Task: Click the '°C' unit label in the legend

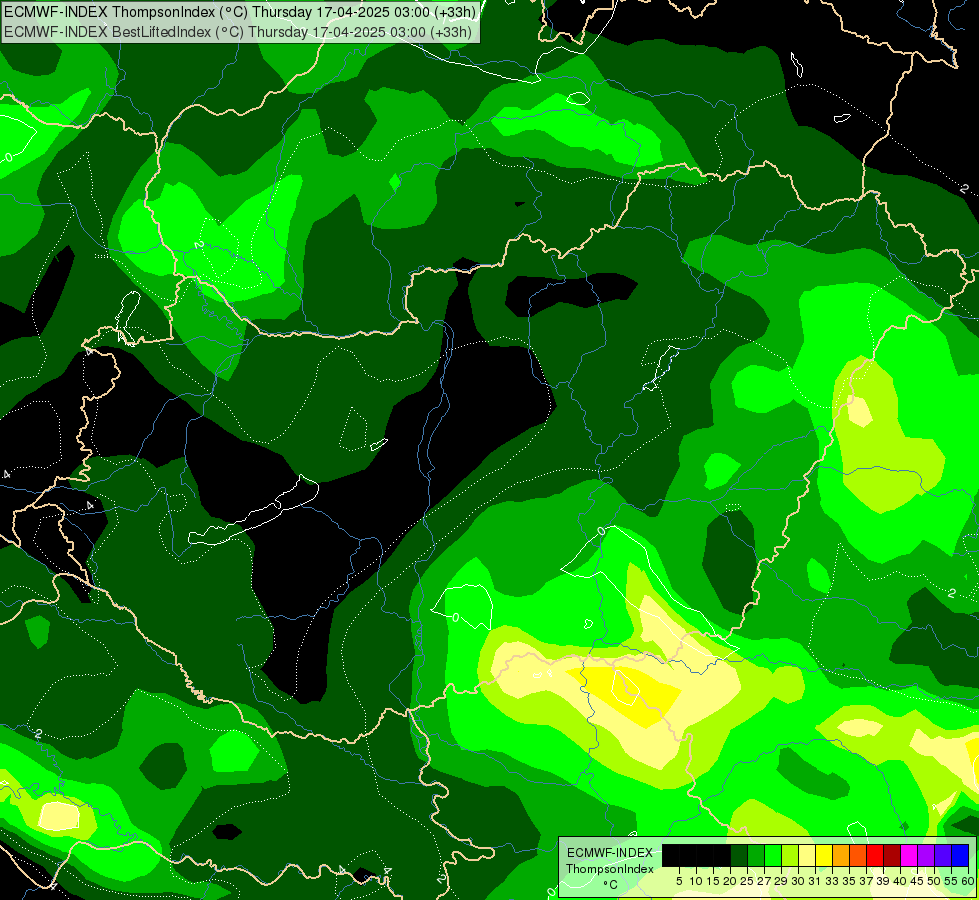Action: [x=611, y=885]
